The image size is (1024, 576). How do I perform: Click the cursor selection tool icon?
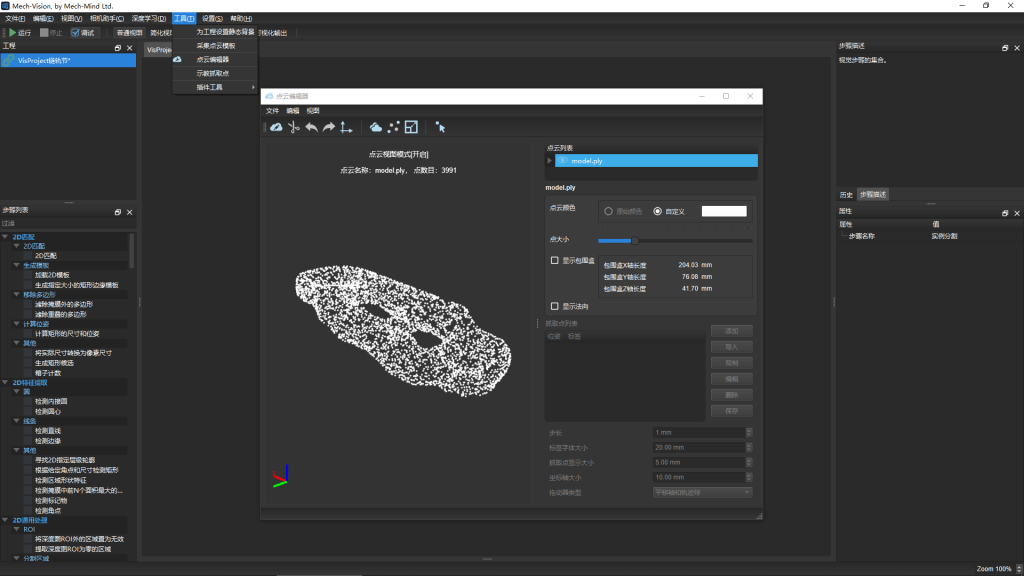pos(440,127)
